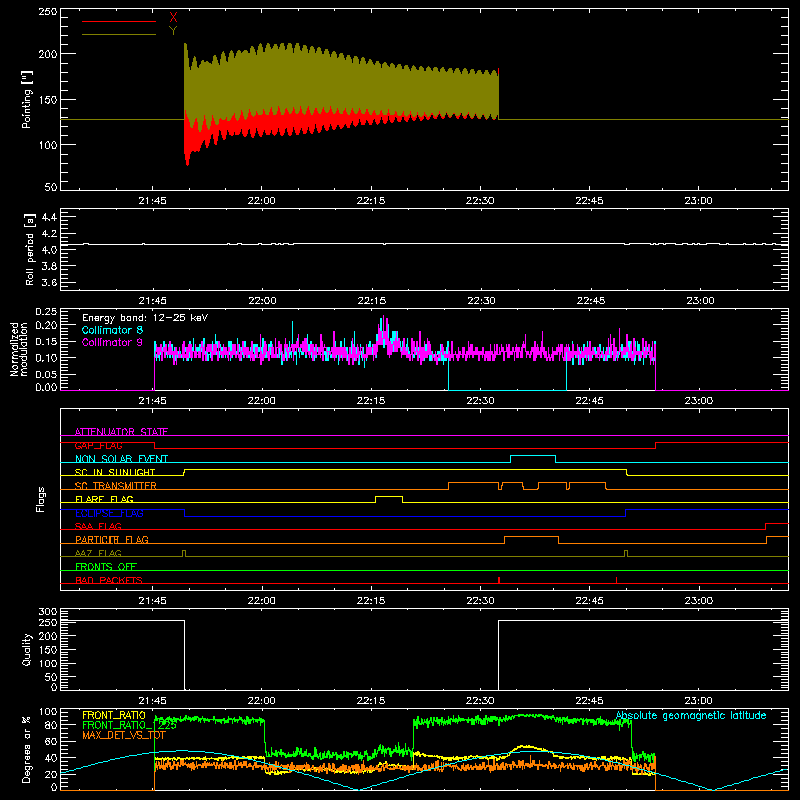This screenshot has width=800, height=800.
Task: Click the first raised PARTICLE_FLAG pulse near 22:35
Action: (531, 537)
